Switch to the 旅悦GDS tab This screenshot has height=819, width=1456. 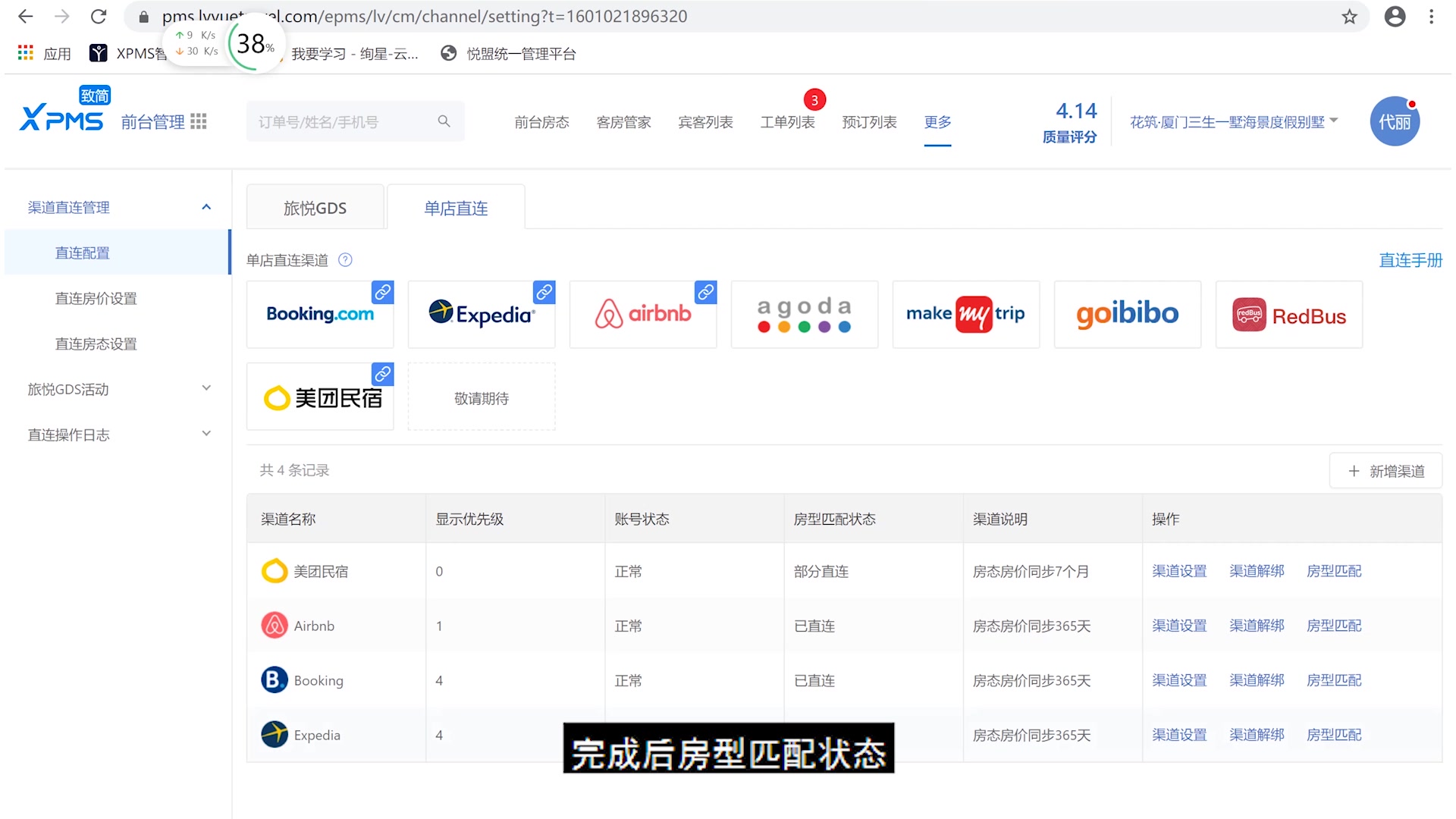[x=315, y=207]
